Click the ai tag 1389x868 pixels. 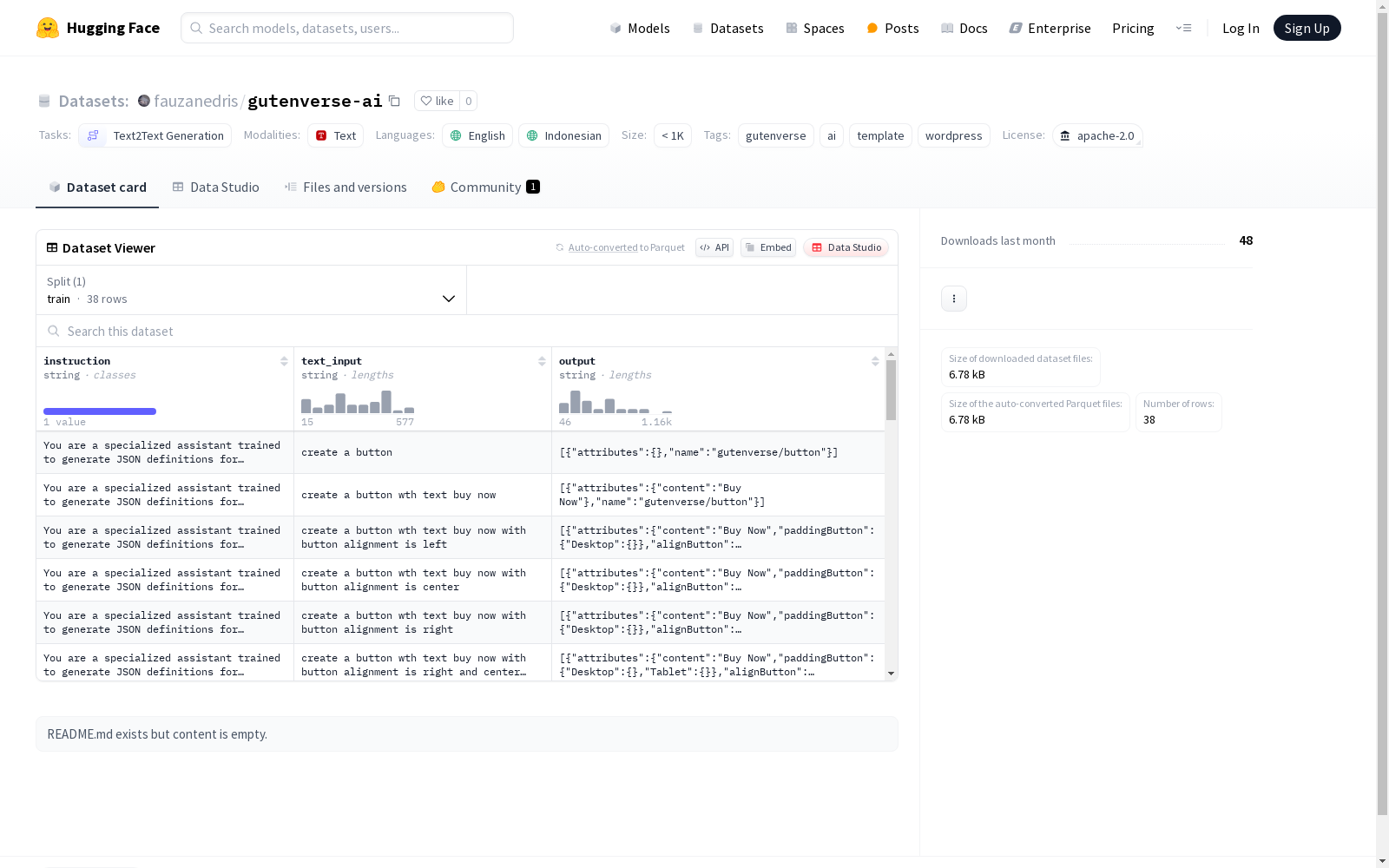click(x=832, y=135)
